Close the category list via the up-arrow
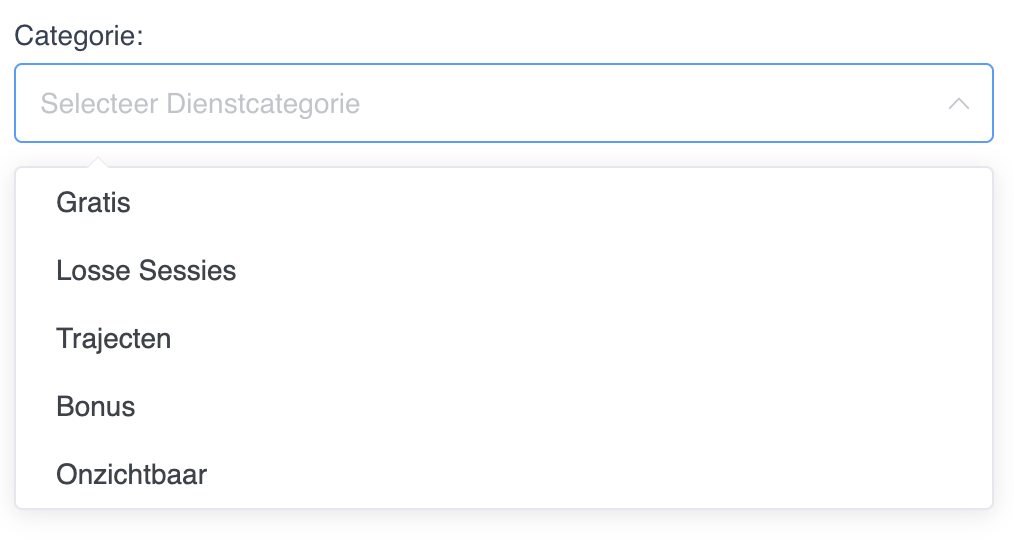1014x546 pixels. pos(958,104)
